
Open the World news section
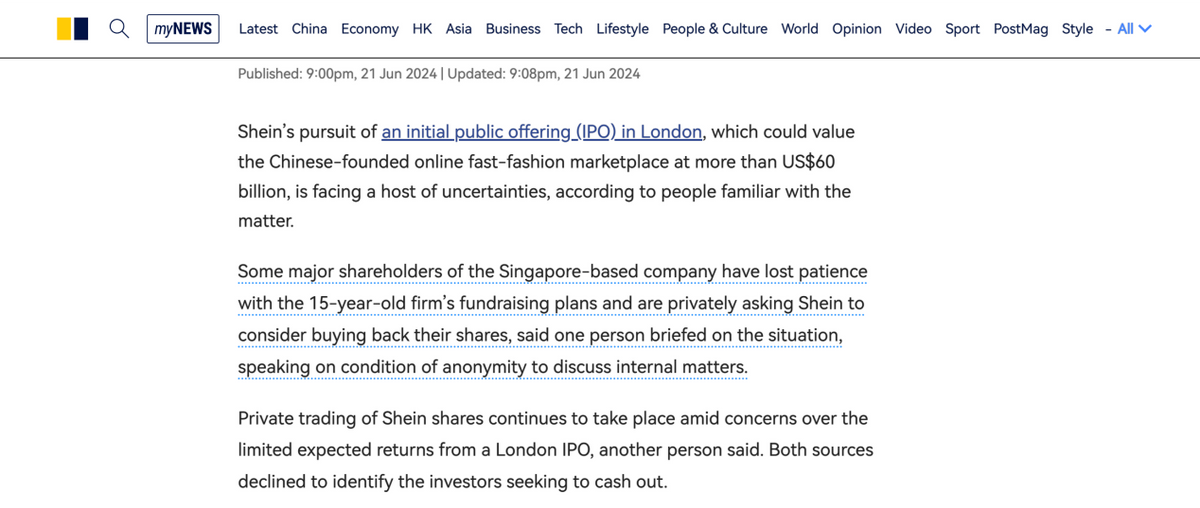[800, 29]
